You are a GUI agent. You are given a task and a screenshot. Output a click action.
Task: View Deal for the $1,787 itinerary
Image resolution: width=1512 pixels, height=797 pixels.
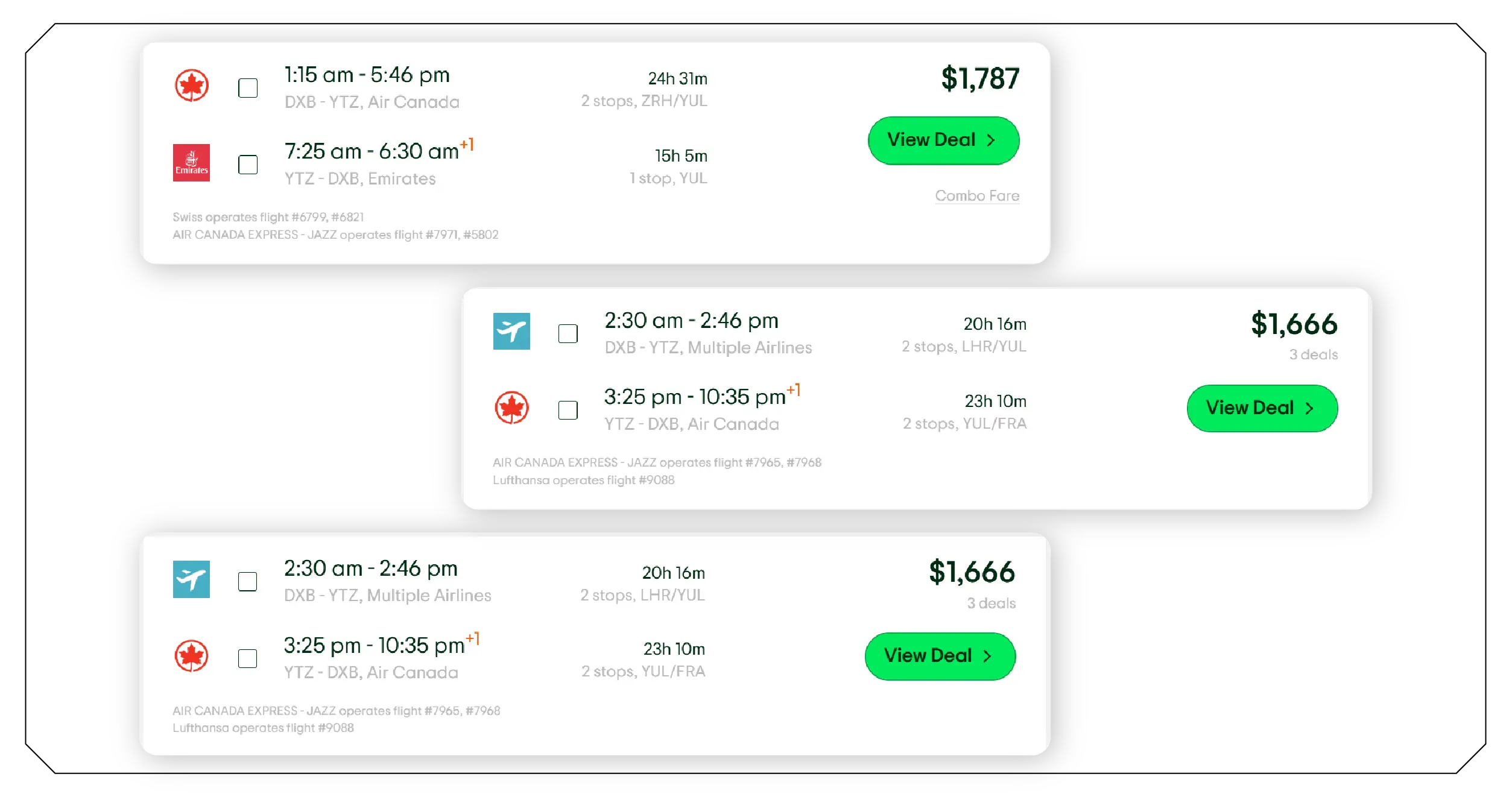point(943,140)
